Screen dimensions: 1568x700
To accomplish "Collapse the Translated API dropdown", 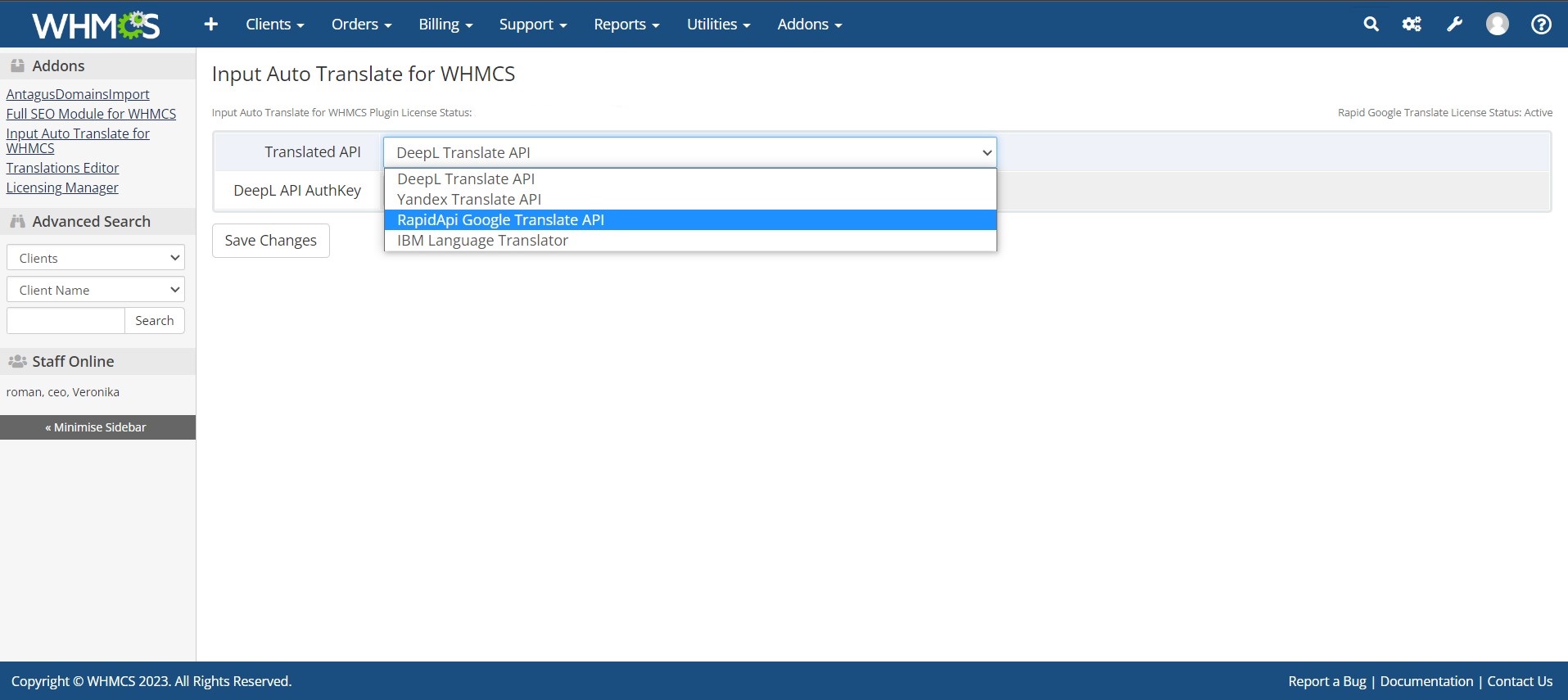I will 690,152.
